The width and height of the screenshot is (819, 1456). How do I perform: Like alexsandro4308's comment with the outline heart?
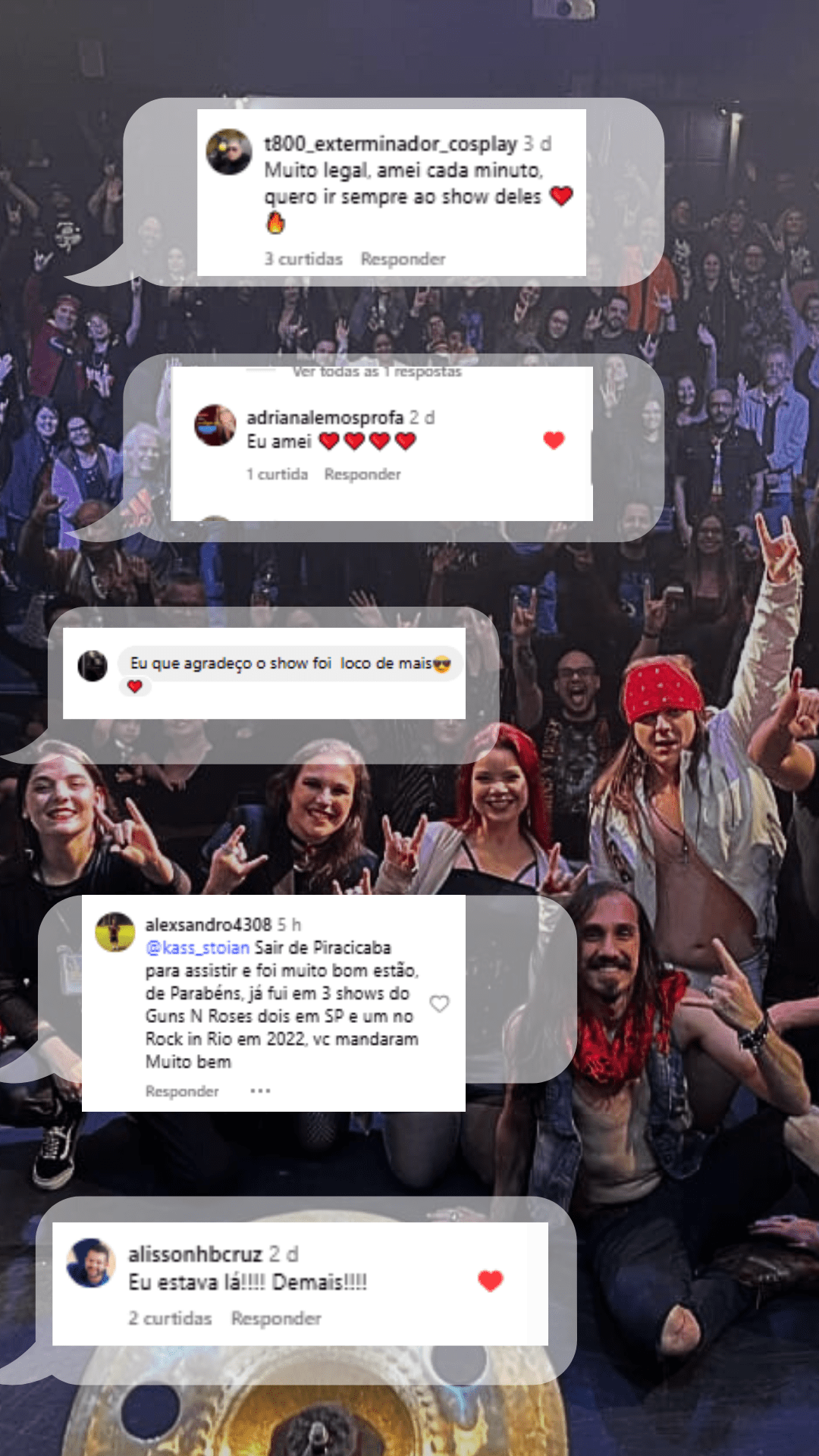[440, 1004]
